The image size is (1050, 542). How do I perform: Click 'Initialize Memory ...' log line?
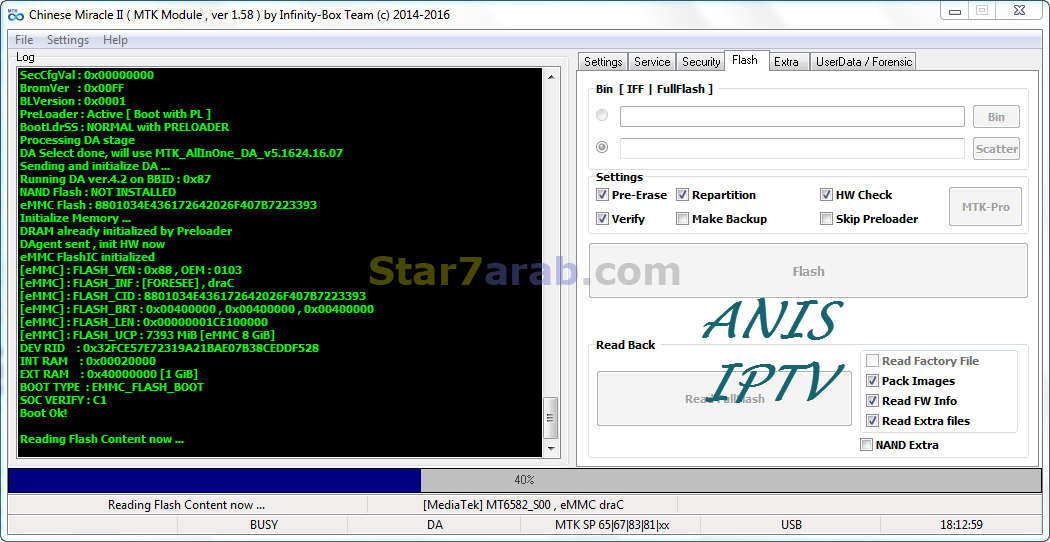pos(75,218)
